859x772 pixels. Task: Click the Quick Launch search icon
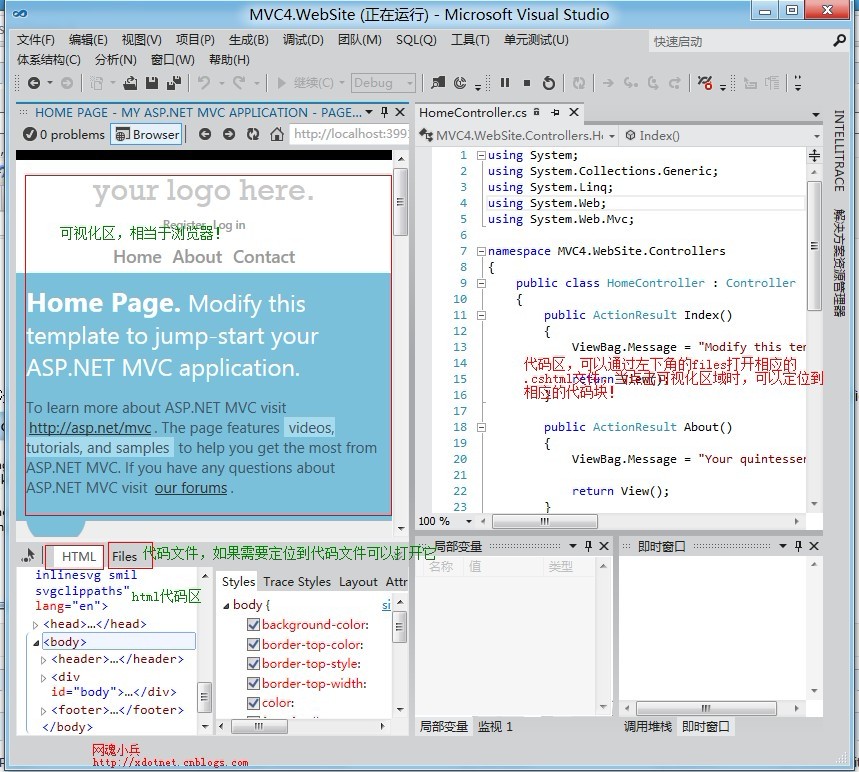coord(839,41)
